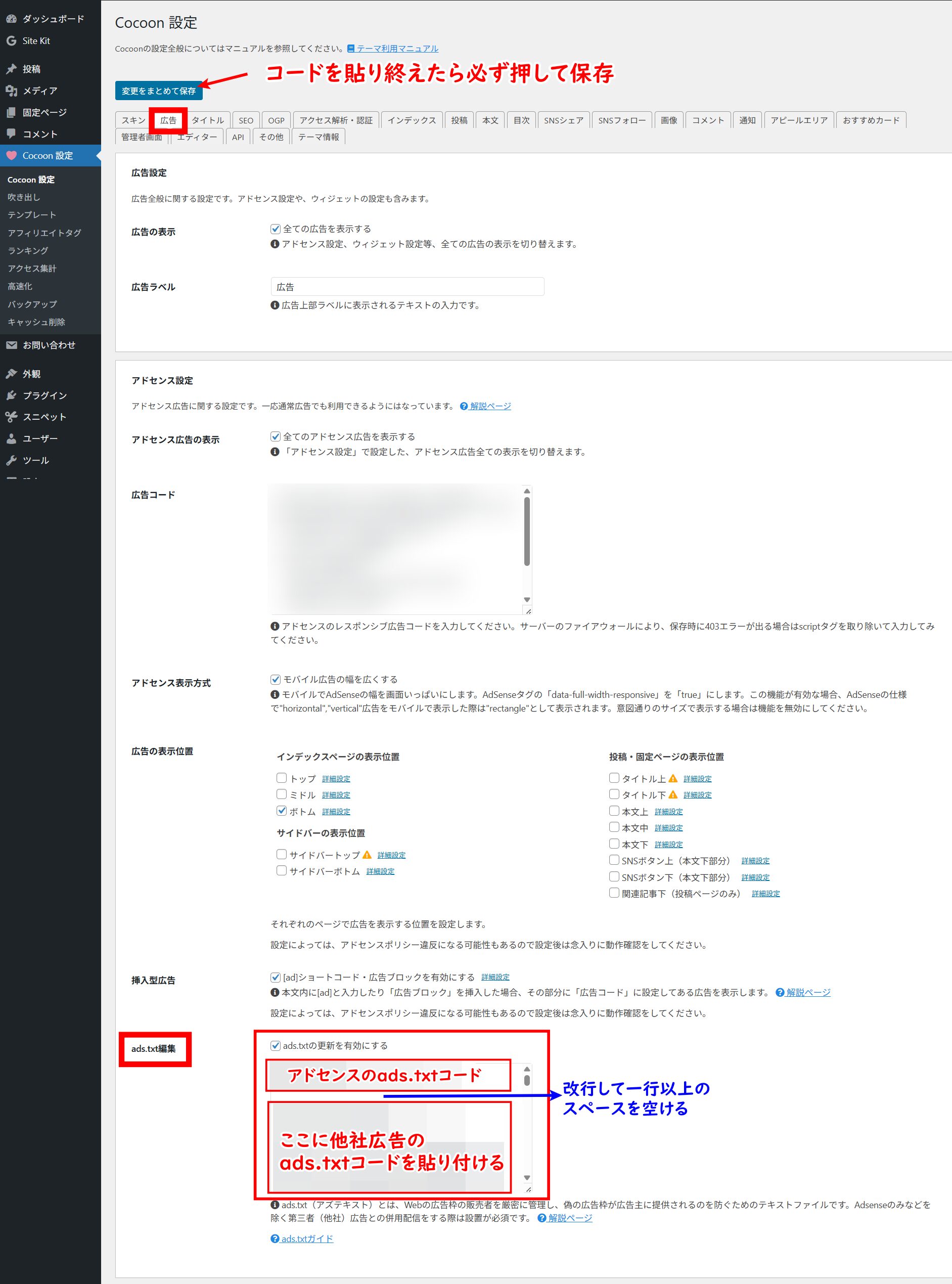Open 投稿 posts pin icon
This screenshot has width=952, height=1284.
click(11, 69)
